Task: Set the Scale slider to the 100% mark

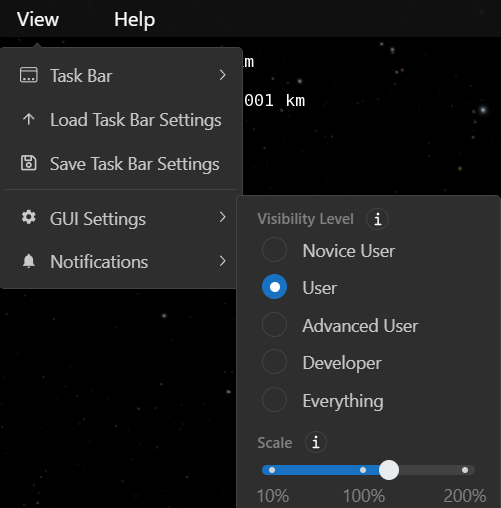Action: 363,470
